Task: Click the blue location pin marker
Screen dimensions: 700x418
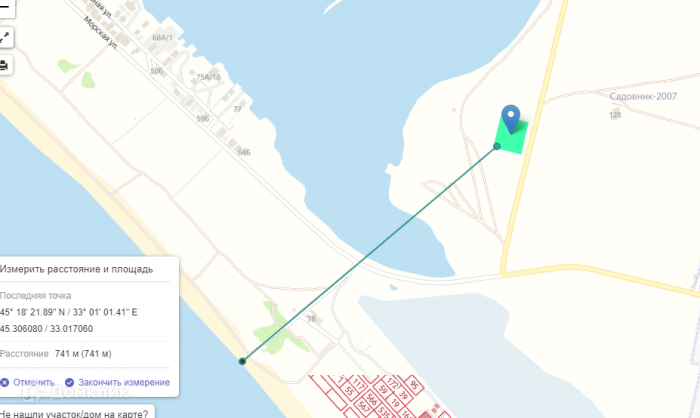Action: [x=511, y=119]
